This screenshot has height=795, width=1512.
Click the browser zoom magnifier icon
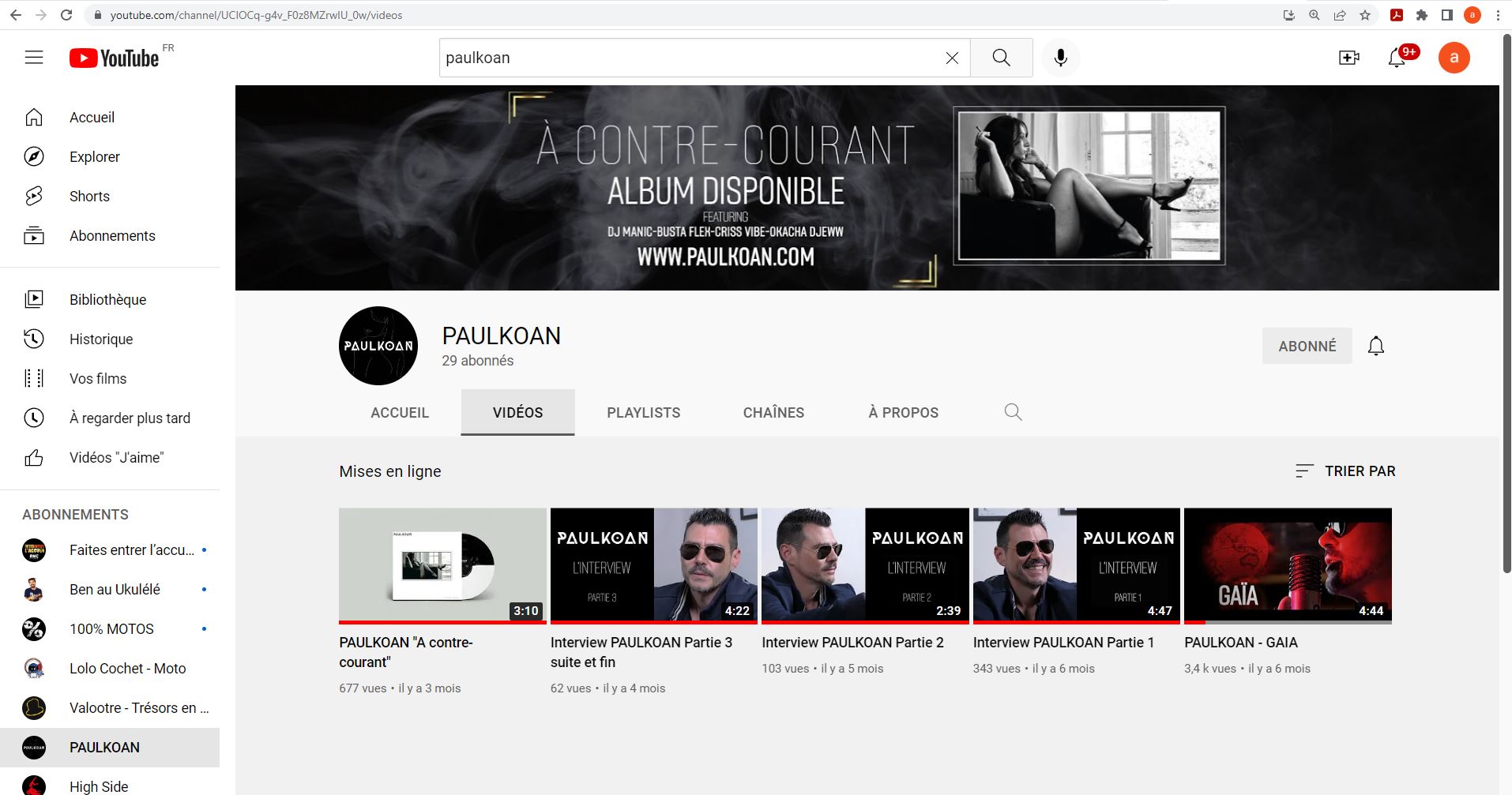point(1314,15)
